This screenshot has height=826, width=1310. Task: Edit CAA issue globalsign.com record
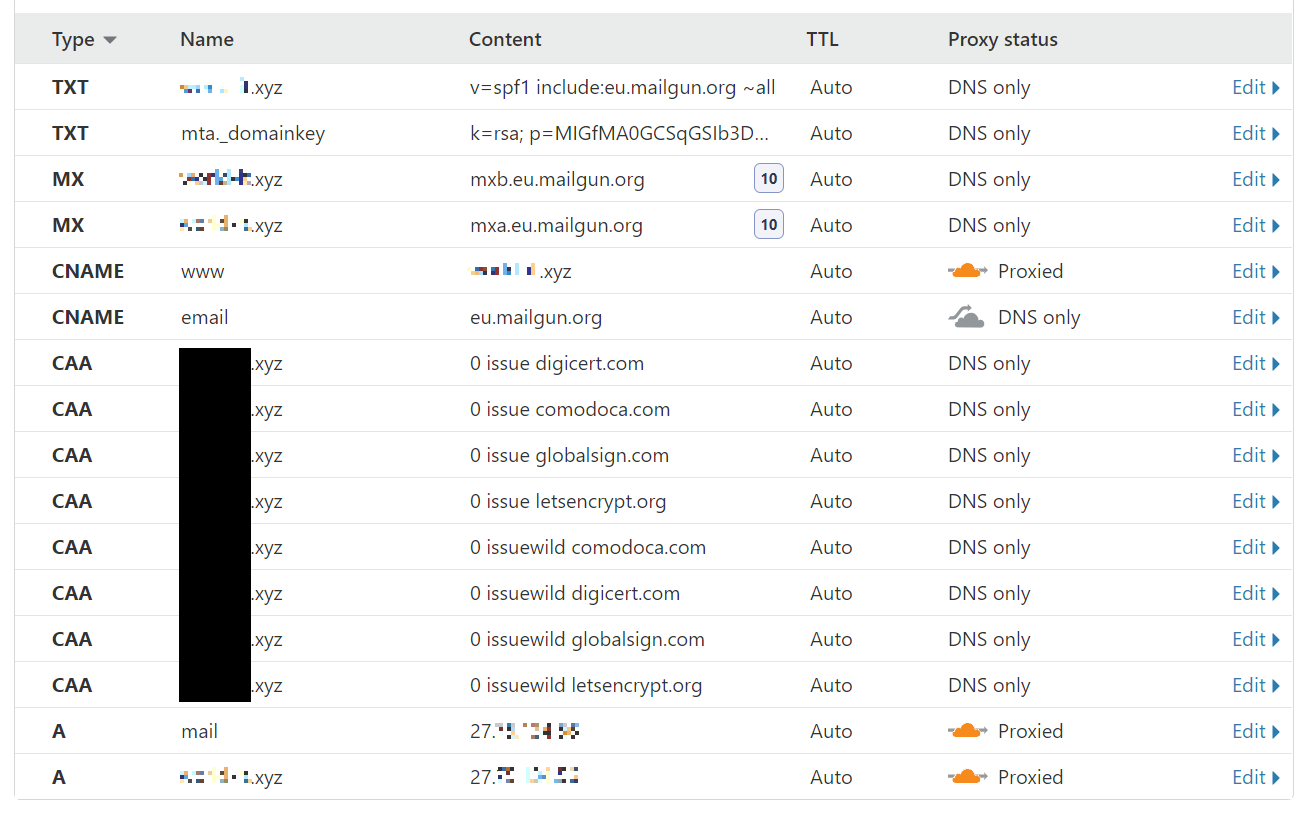pyautogui.click(x=1255, y=455)
